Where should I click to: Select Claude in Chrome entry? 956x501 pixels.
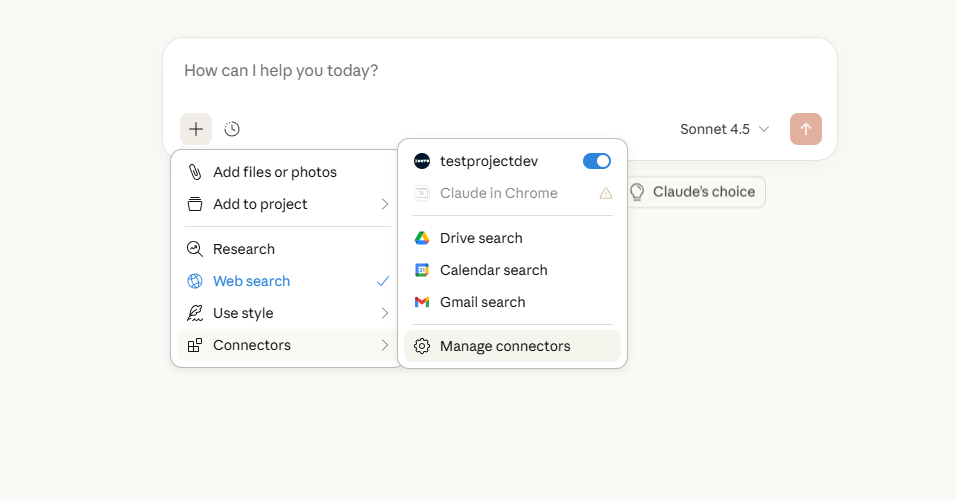tap(498, 193)
